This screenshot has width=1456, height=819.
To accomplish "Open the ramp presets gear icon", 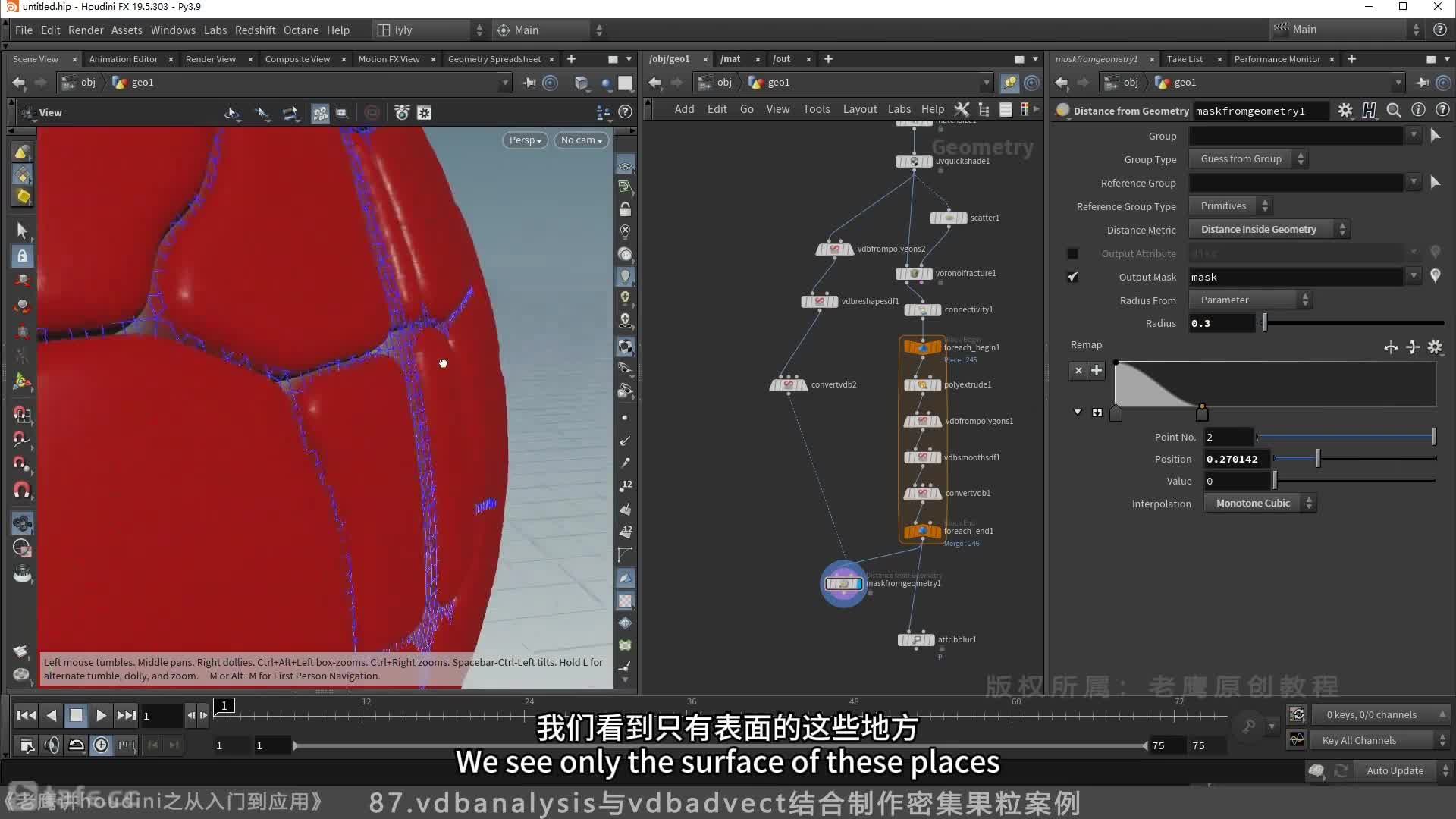I will click(x=1435, y=347).
